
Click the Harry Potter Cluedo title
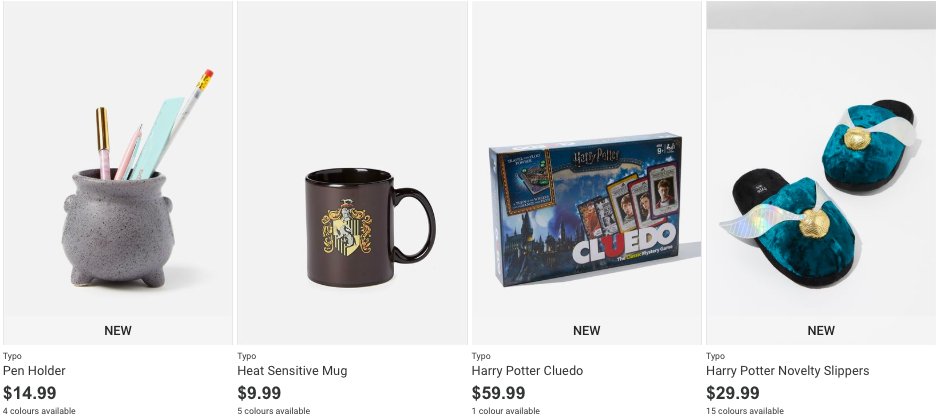pyautogui.click(x=527, y=371)
